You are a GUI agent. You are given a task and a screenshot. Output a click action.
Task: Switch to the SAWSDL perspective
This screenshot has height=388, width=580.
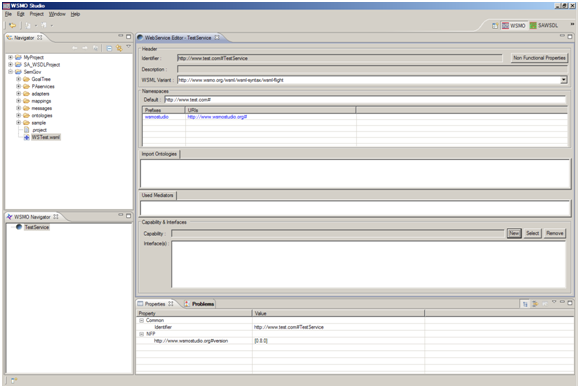(544, 26)
